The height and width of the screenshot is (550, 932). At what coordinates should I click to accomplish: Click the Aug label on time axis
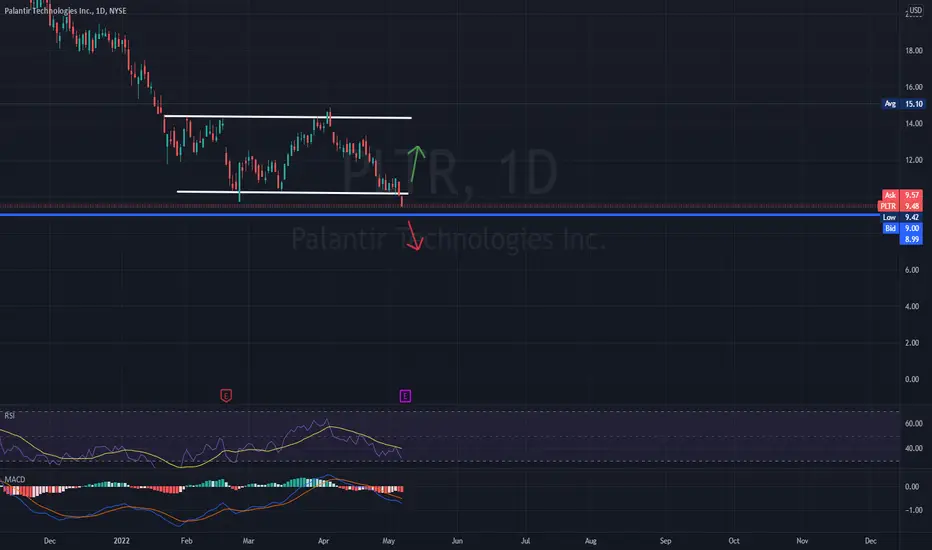click(590, 540)
